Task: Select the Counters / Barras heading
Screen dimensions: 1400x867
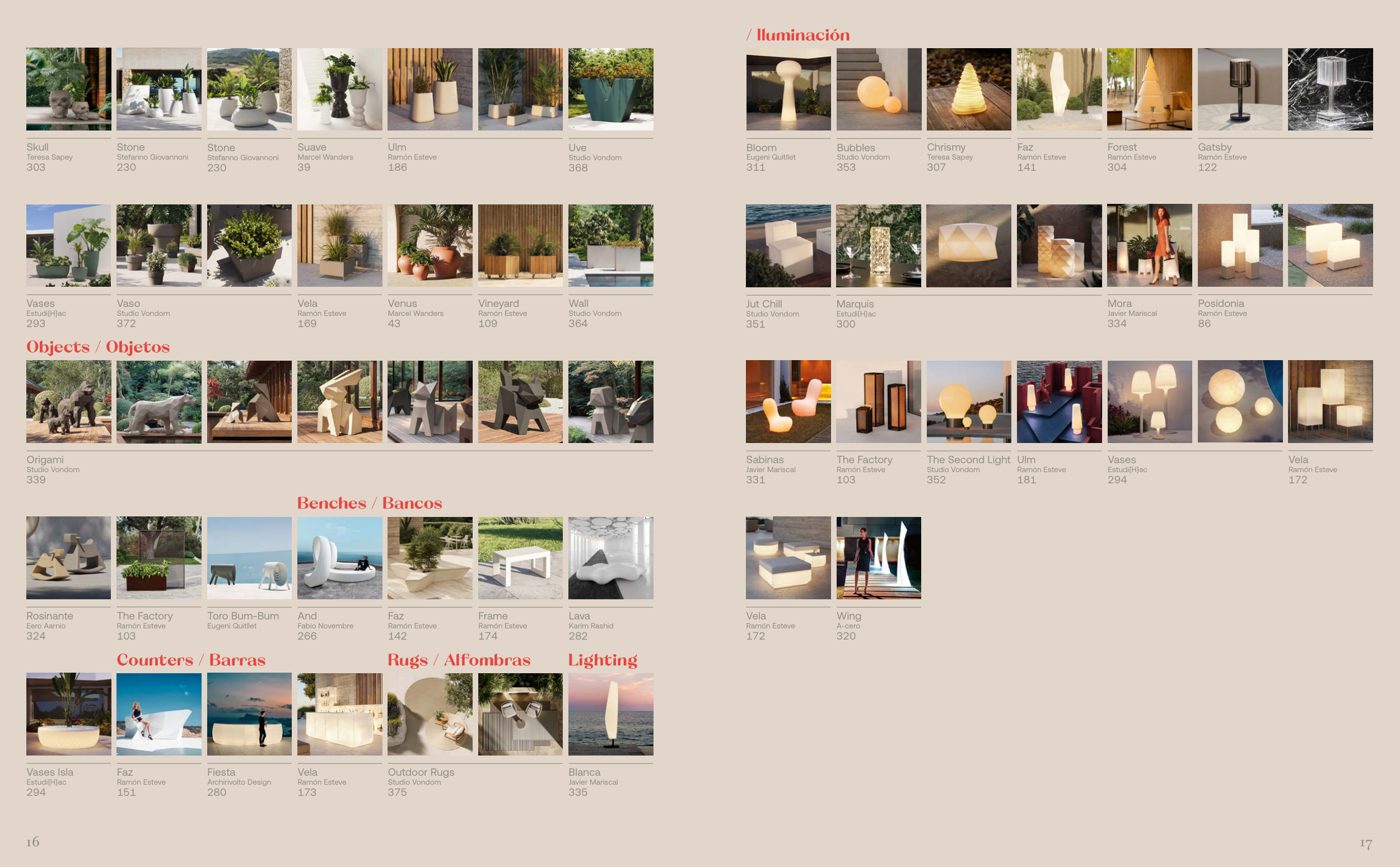Action: (x=191, y=660)
